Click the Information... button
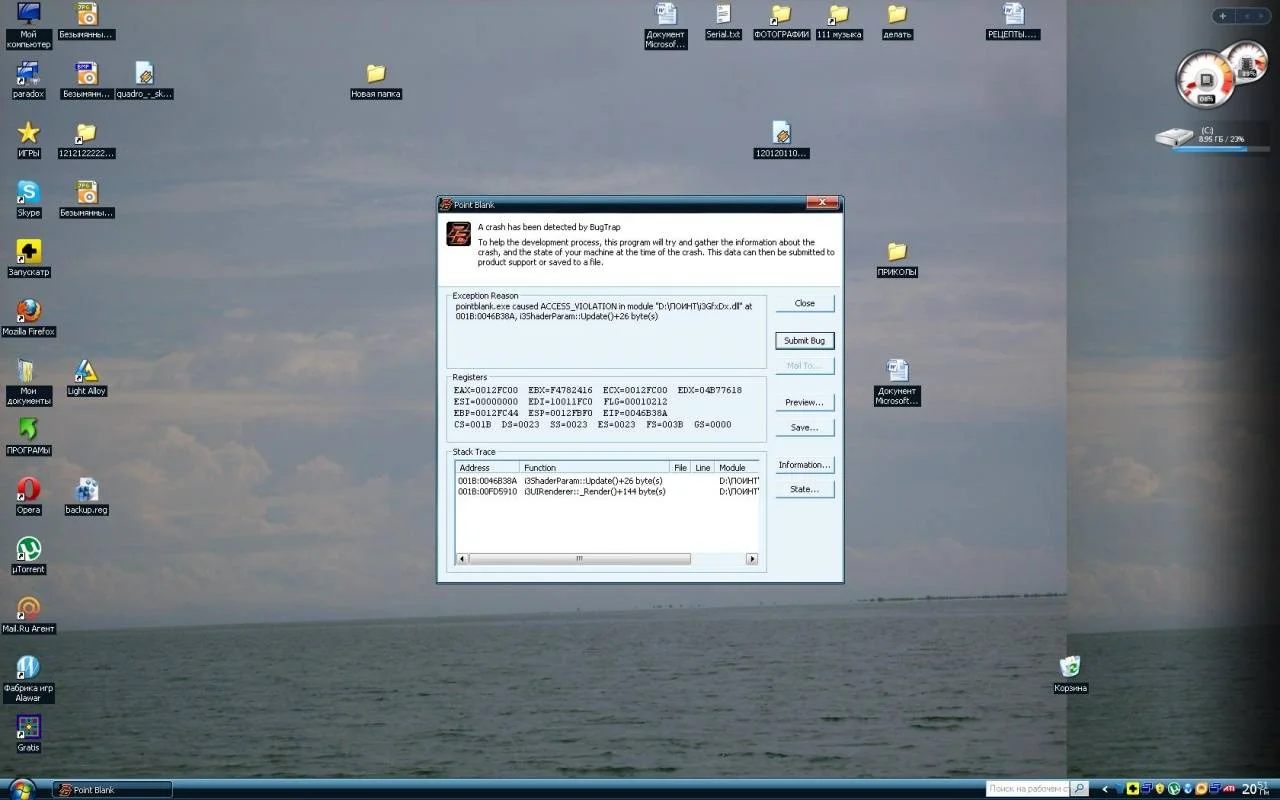 click(804, 465)
